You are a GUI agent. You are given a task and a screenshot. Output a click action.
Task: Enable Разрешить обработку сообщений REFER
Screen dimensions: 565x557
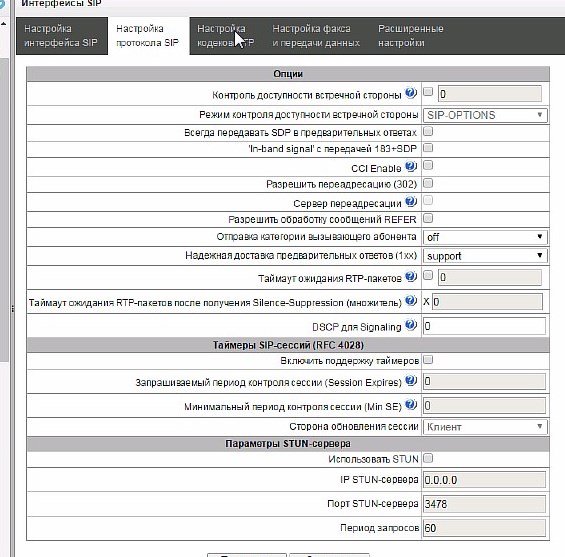pos(428,218)
